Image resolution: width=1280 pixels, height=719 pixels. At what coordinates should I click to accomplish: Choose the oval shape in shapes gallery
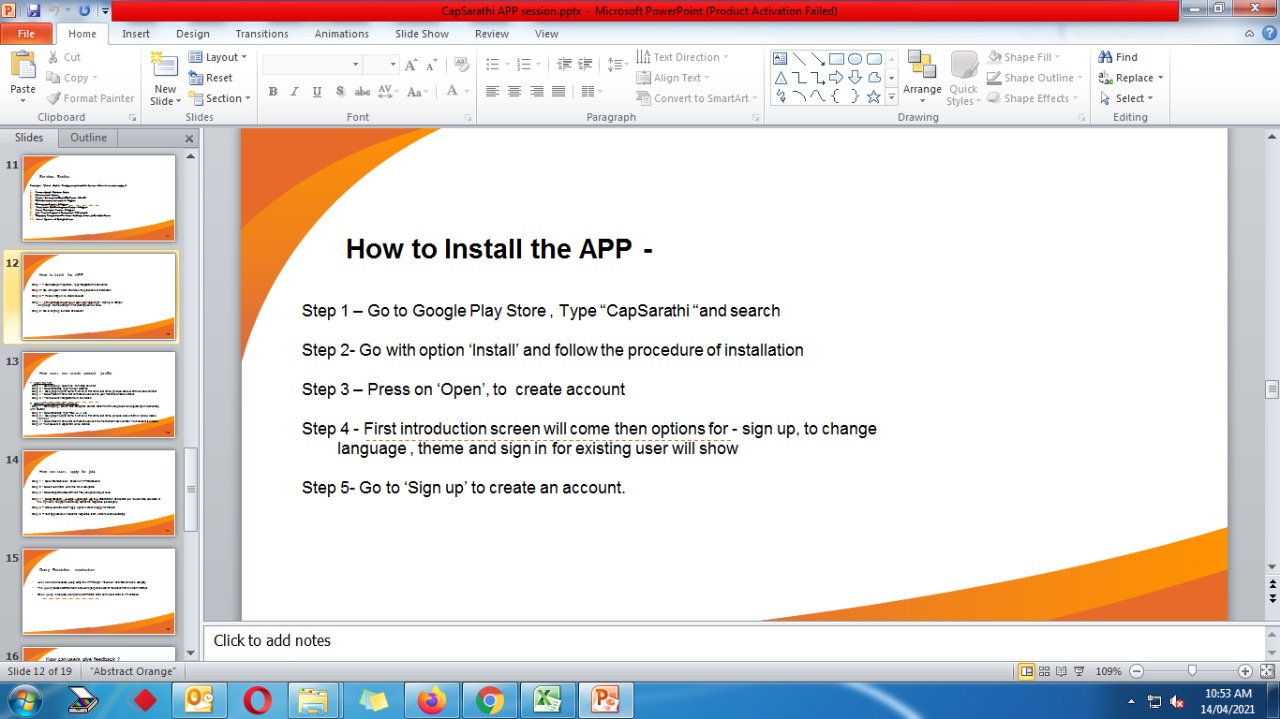(855, 59)
